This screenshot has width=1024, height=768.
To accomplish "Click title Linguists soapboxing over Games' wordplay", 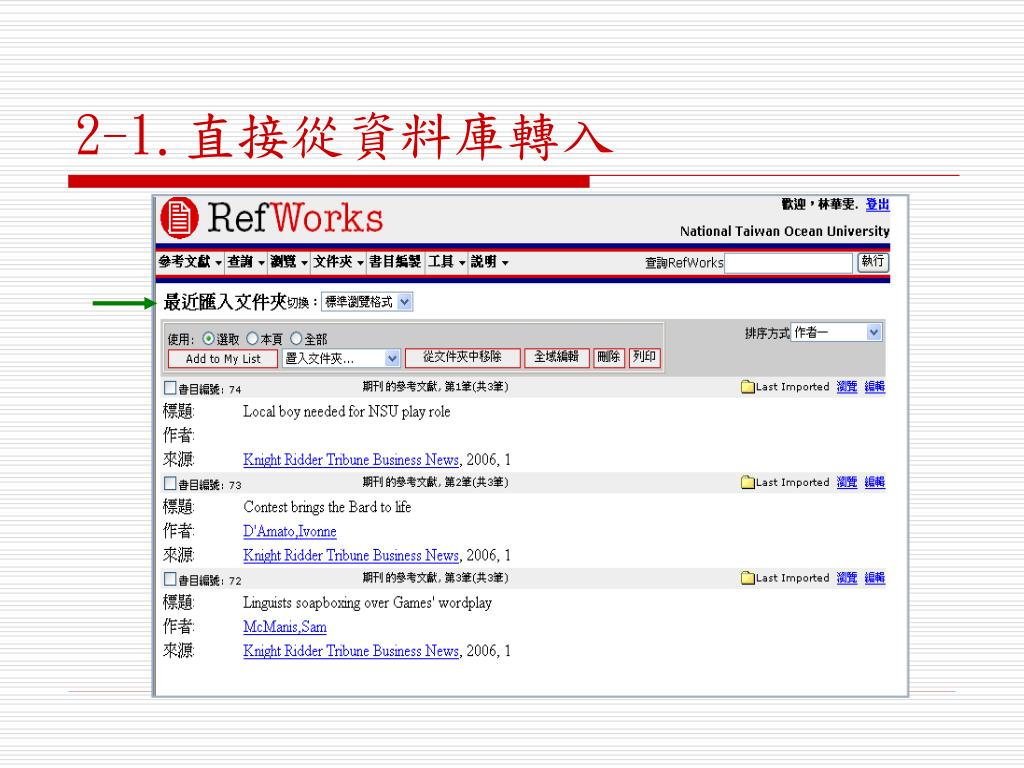I will click(368, 603).
